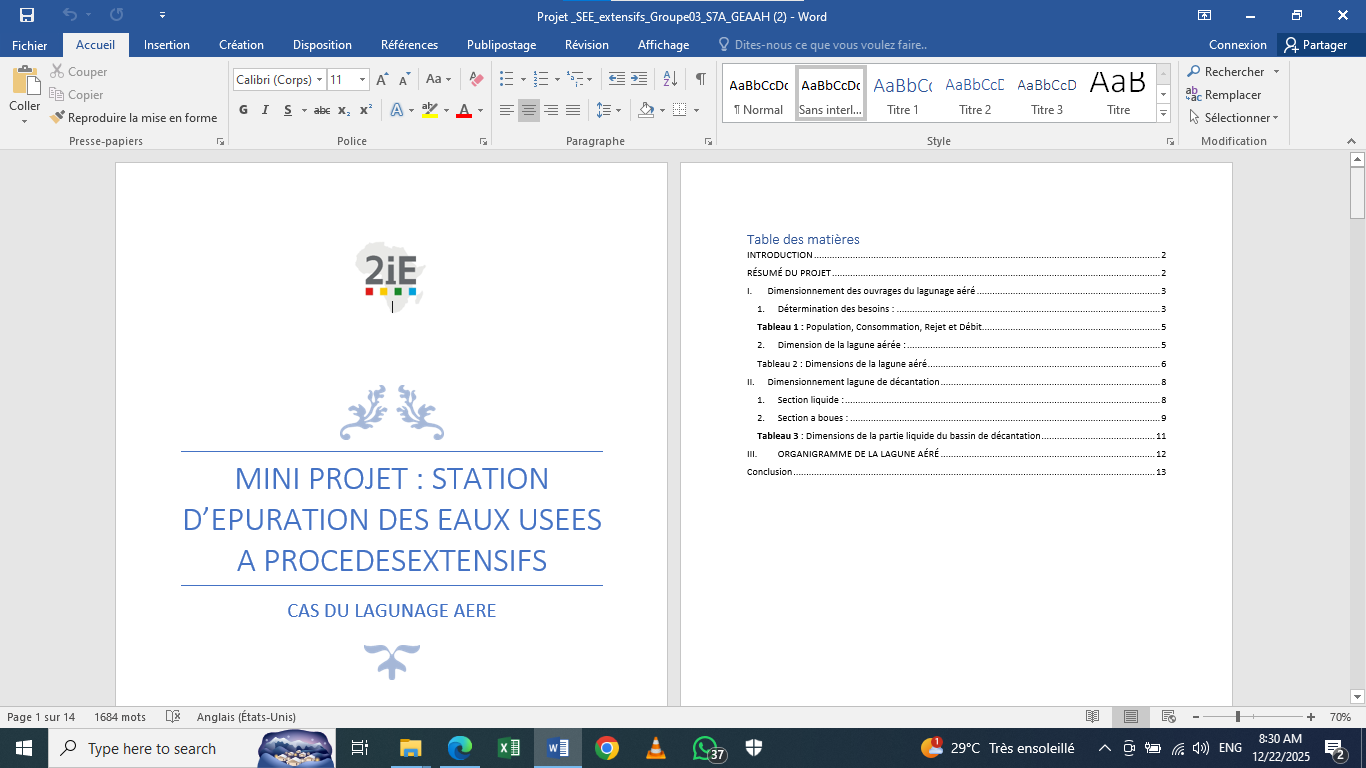Click the increase indent icon
The width and height of the screenshot is (1366, 768).
[x=639, y=79]
